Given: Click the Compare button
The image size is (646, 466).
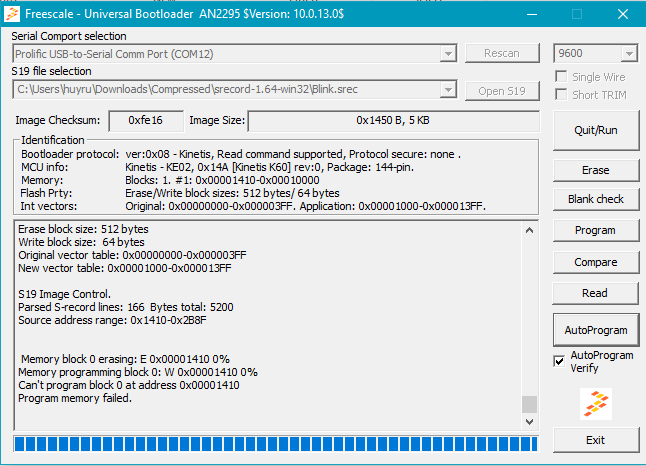Looking at the screenshot, I should click(596, 262).
